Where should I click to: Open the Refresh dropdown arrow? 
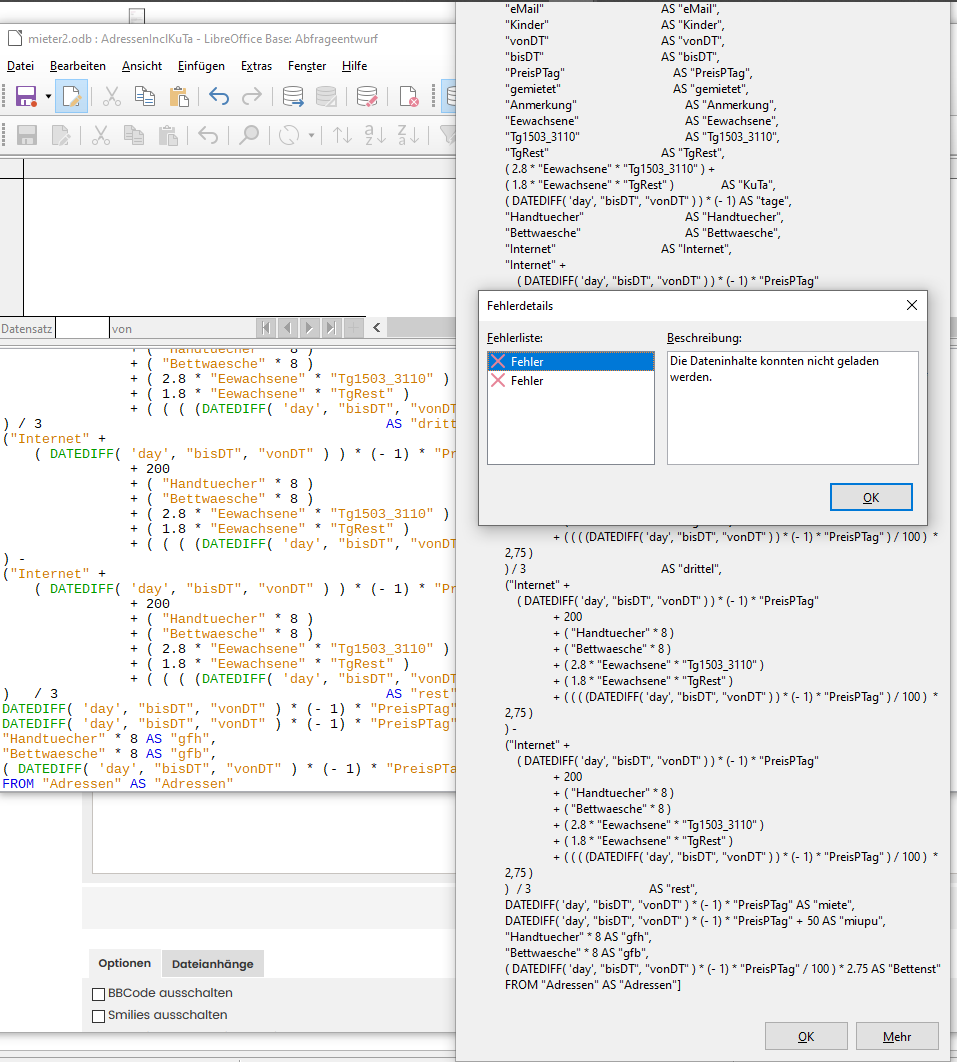(312, 135)
